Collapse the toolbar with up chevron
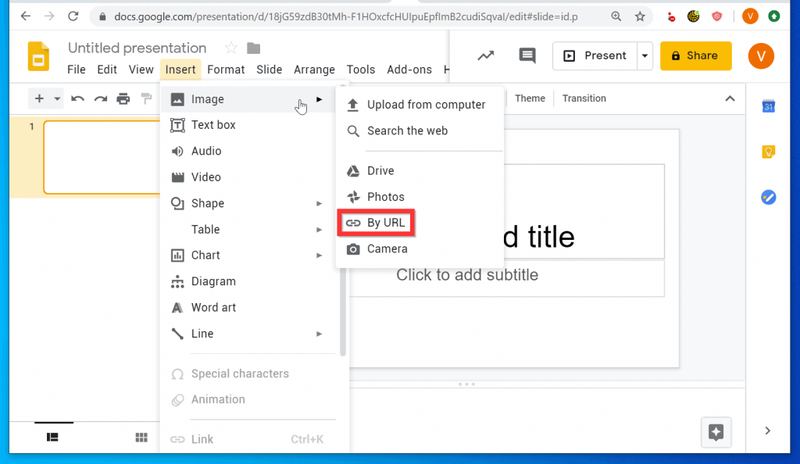The image size is (800, 464). (730, 99)
